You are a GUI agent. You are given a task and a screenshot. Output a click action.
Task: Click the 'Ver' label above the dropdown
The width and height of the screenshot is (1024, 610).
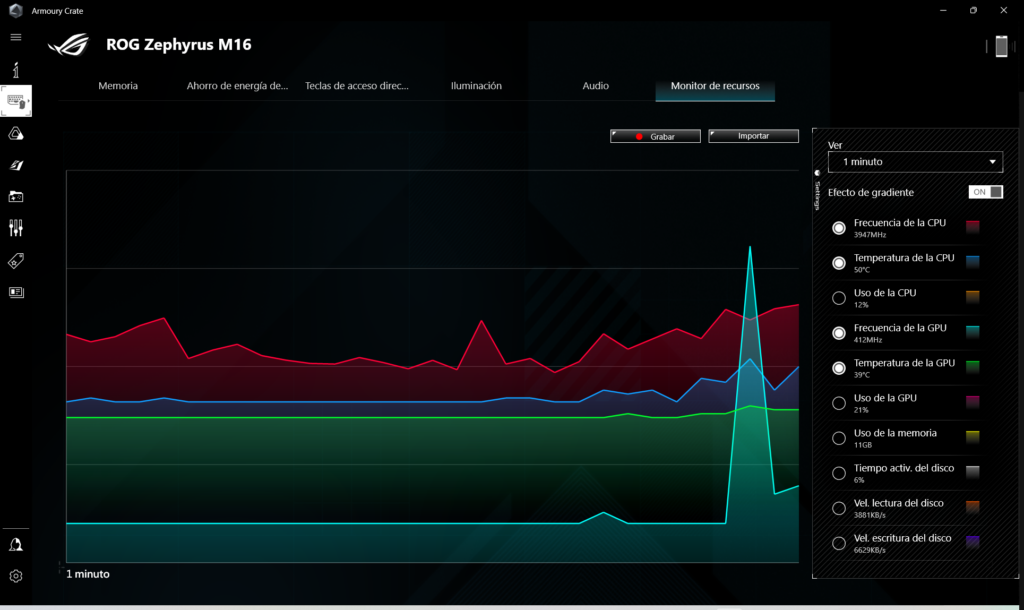click(835, 146)
